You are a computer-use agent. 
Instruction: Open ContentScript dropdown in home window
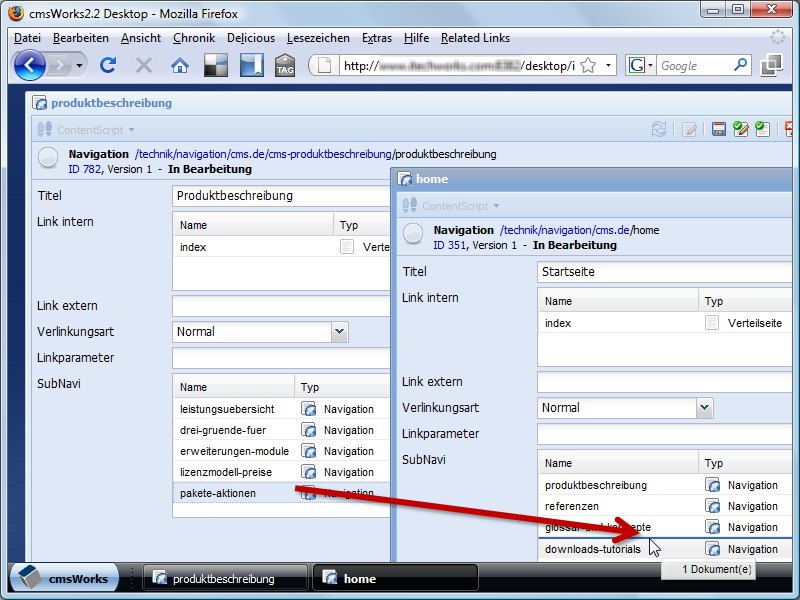(x=451, y=206)
